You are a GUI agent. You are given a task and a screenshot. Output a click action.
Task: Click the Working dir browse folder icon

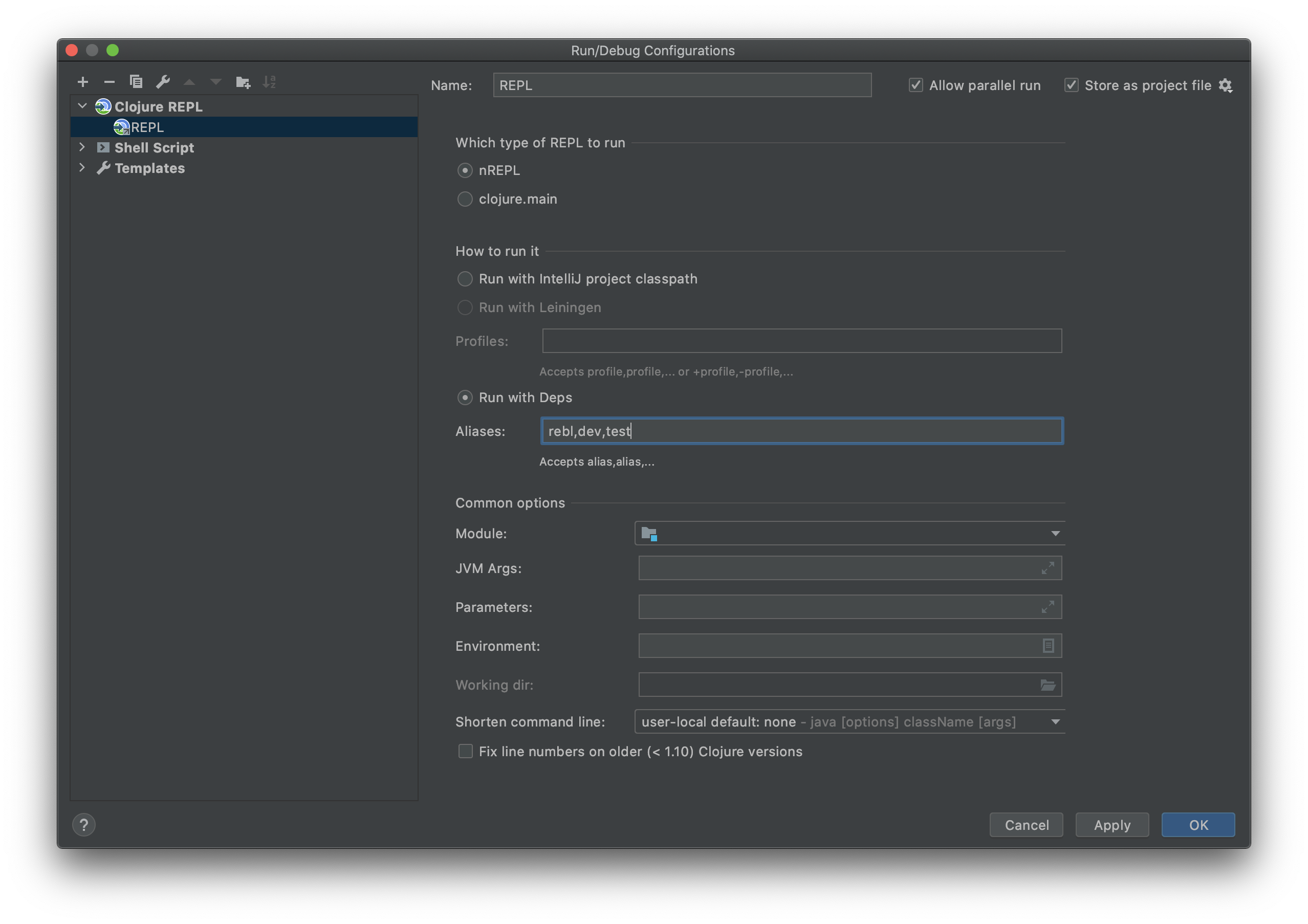pos(1048,685)
